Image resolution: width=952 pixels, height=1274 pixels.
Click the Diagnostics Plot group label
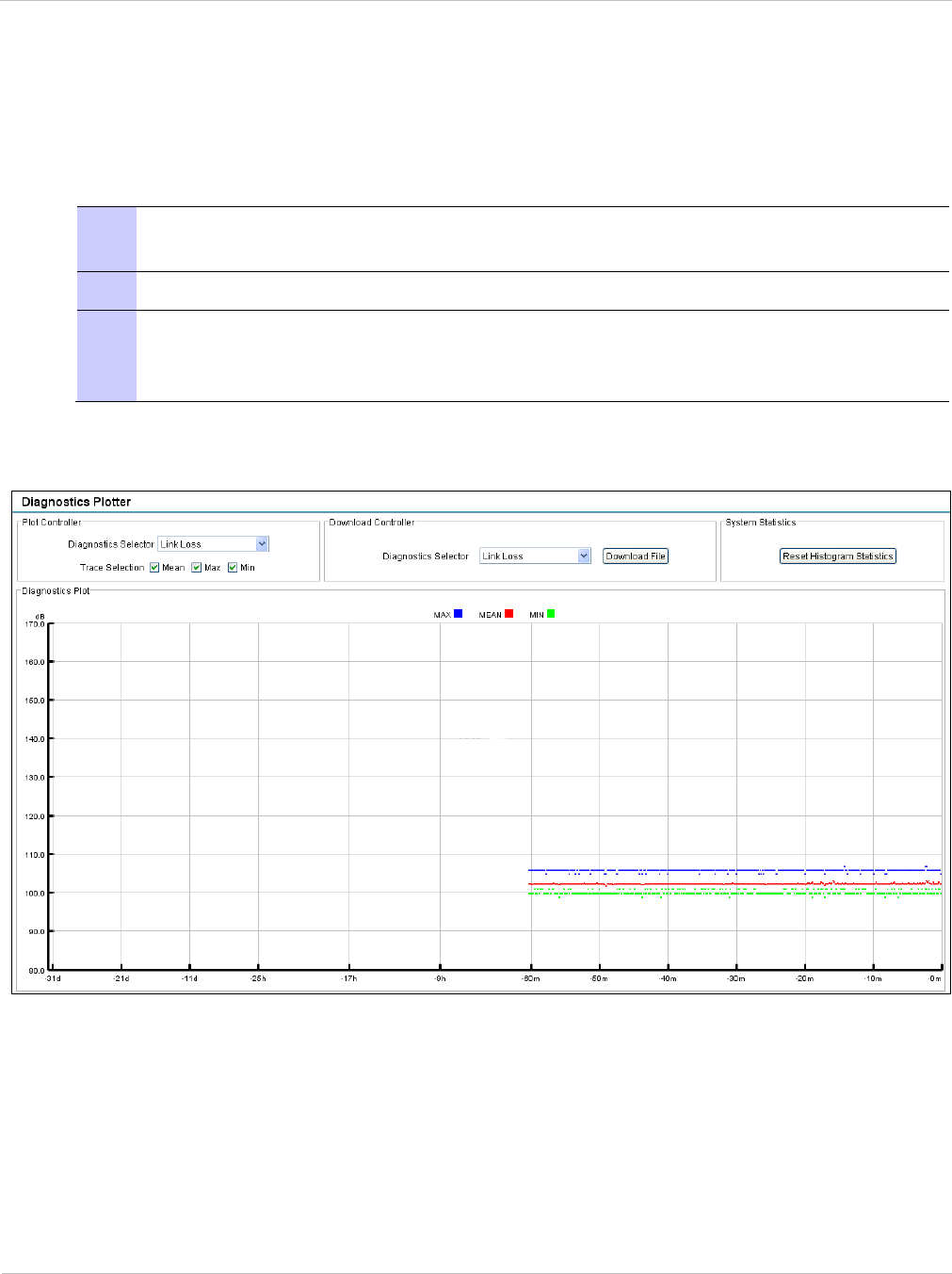pos(56,591)
